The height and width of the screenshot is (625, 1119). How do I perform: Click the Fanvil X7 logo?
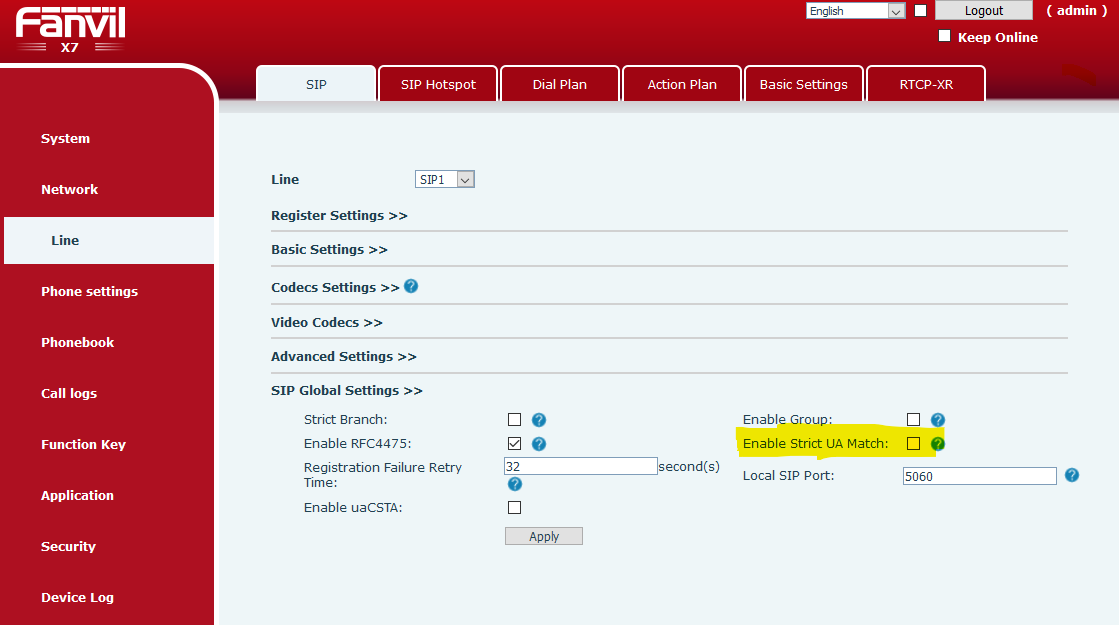(70, 30)
